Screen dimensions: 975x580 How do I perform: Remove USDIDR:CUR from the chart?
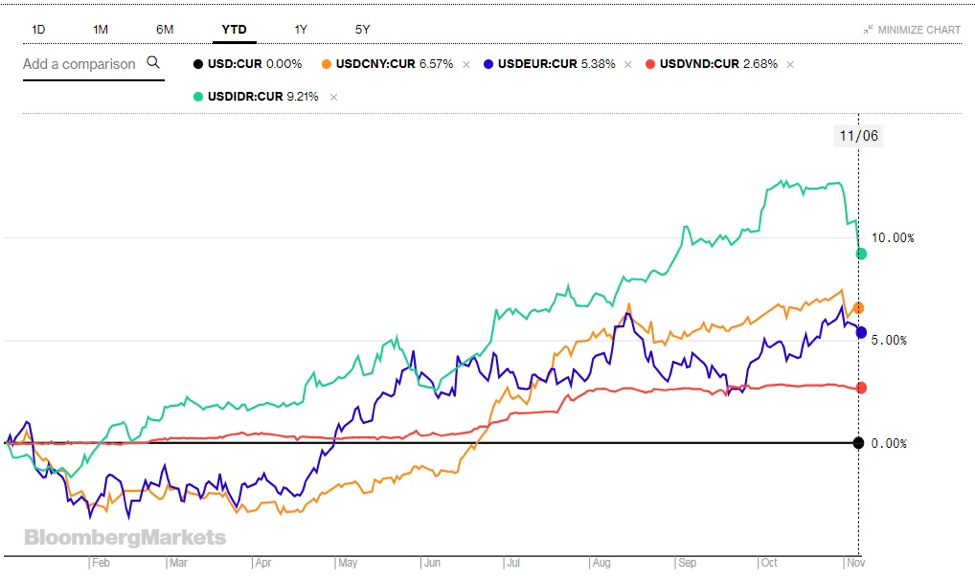point(333,97)
